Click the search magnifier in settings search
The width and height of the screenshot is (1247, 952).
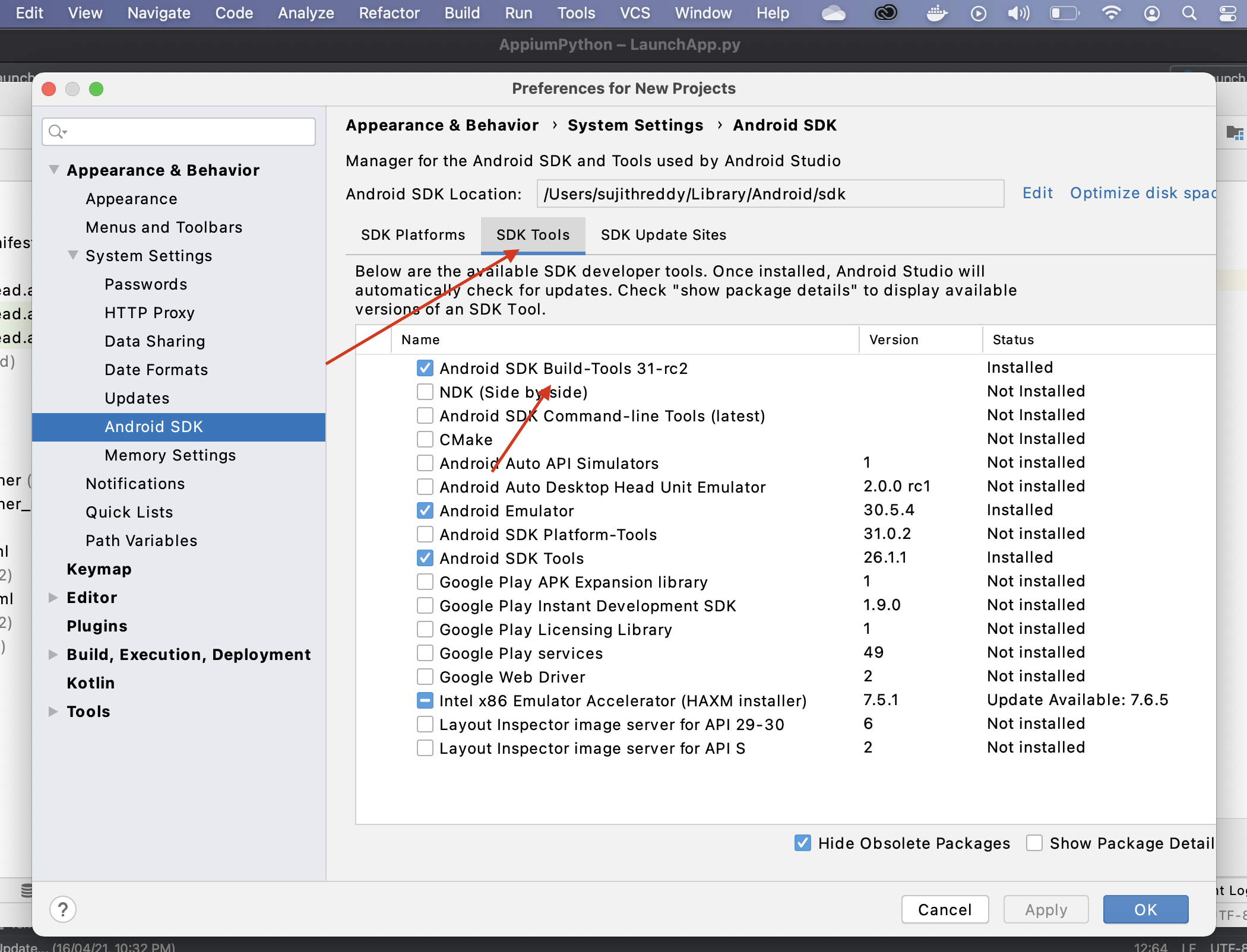coord(58,132)
